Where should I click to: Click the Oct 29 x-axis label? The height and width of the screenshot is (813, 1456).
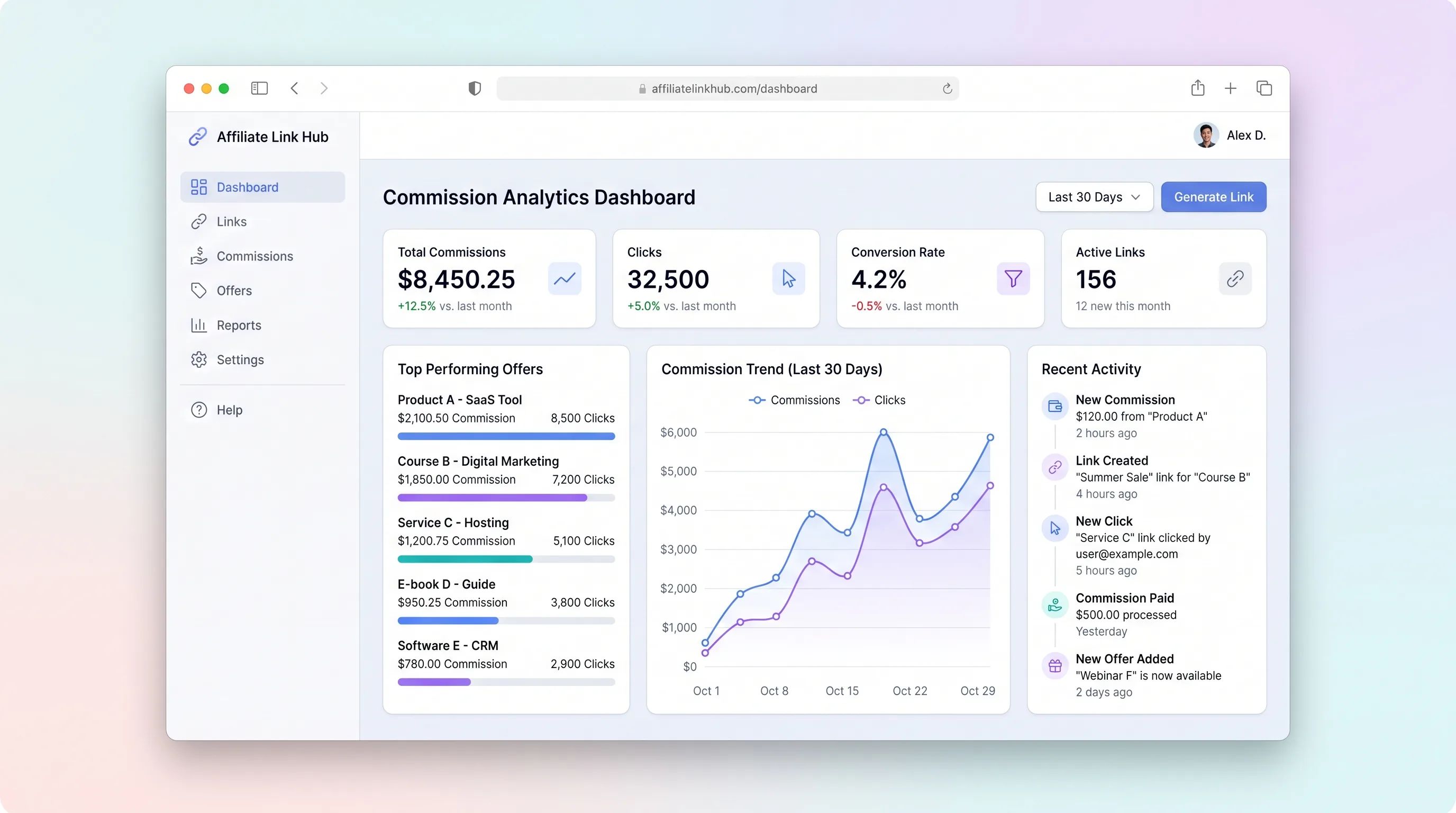(x=977, y=691)
